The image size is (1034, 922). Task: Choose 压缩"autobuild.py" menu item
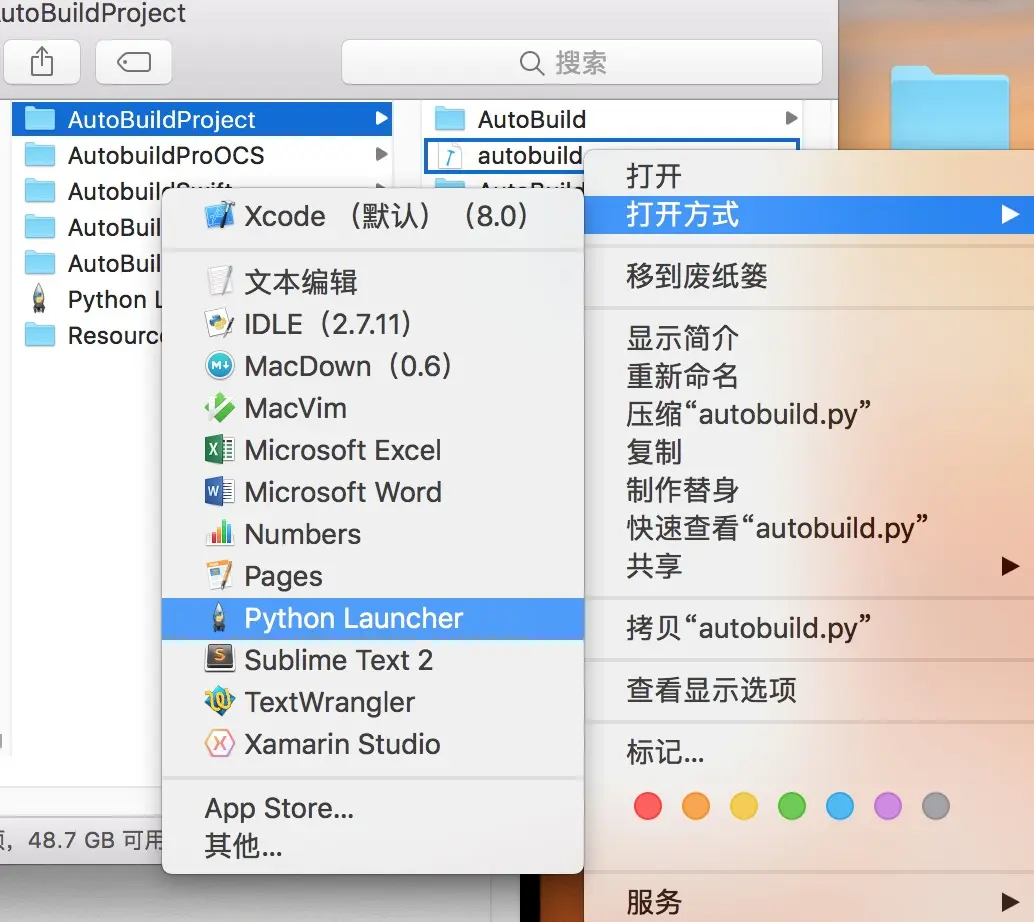[809, 414]
